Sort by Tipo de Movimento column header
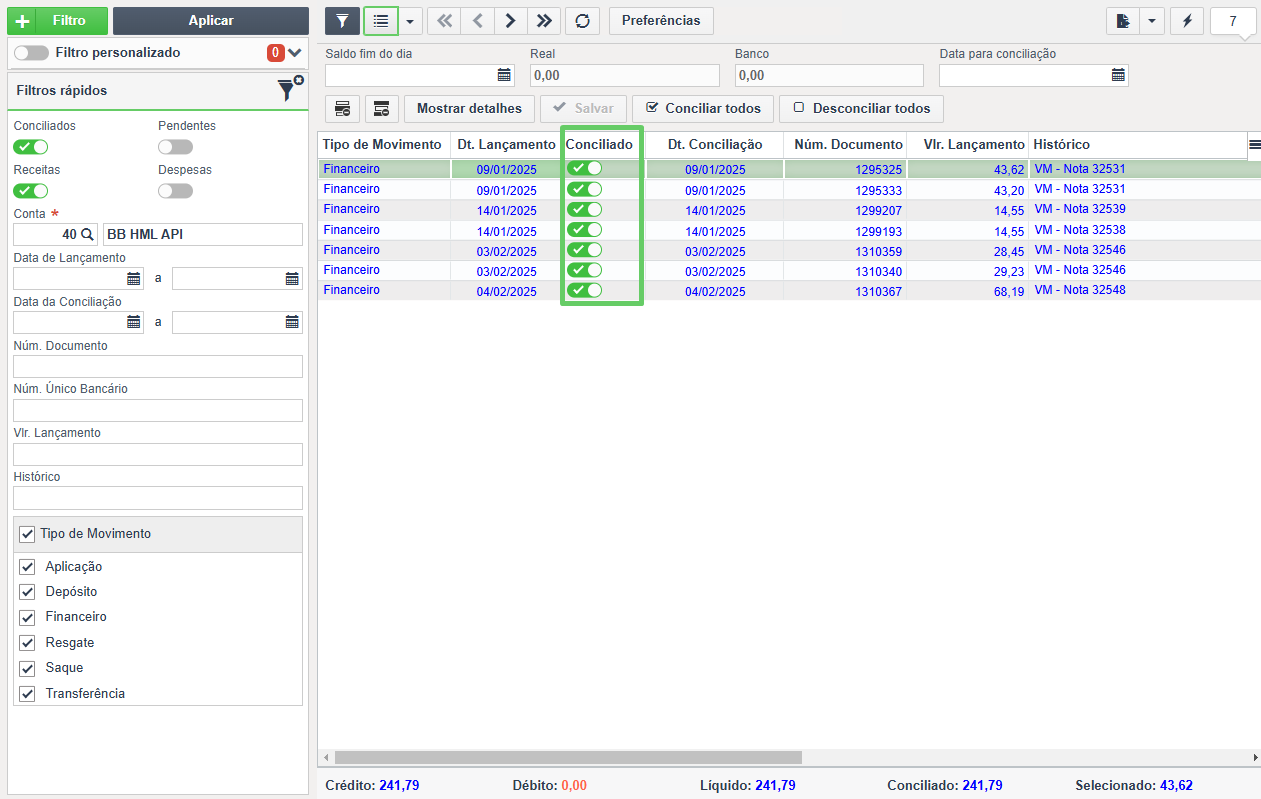The width and height of the screenshot is (1261, 799). [x=382, y=145]
